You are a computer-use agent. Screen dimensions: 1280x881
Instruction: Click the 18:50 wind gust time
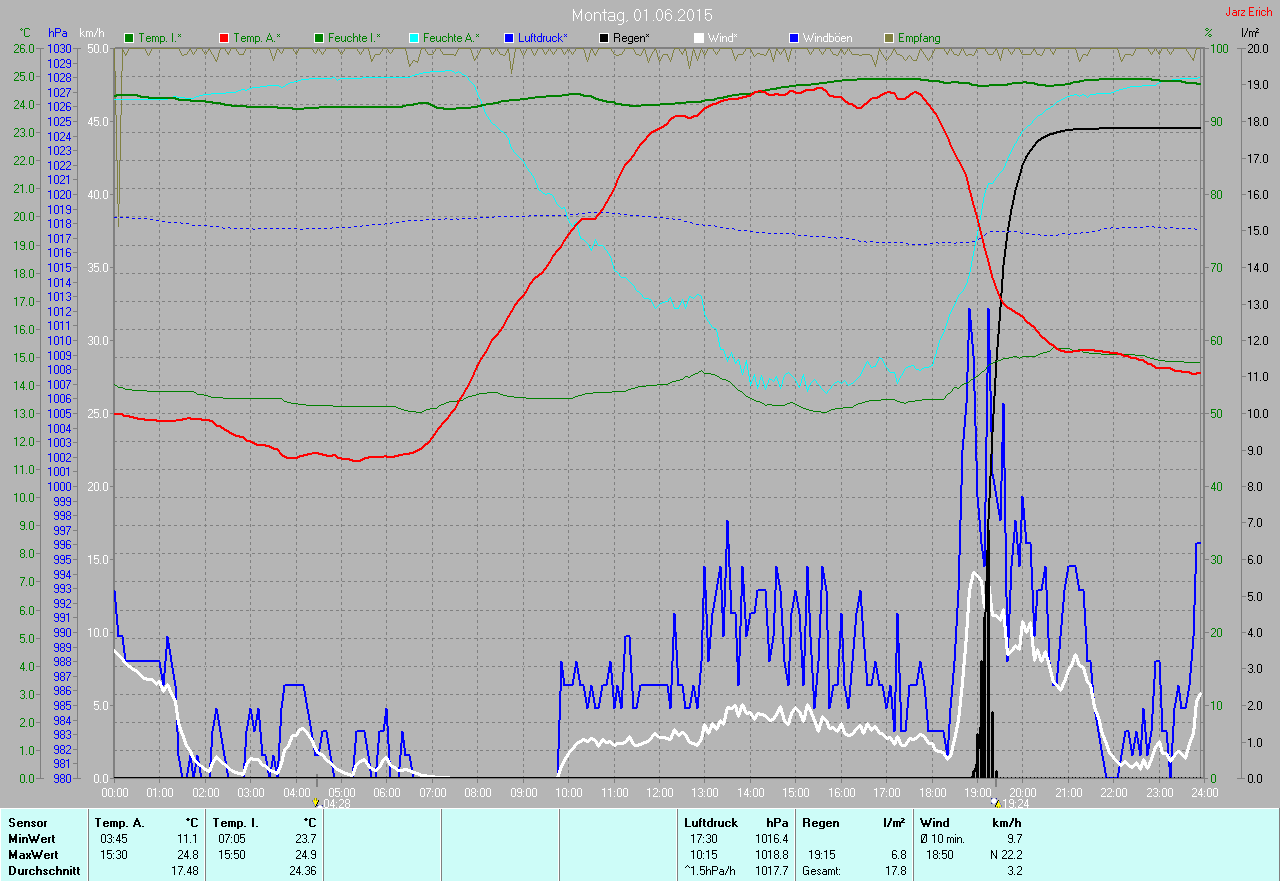tap(939, 855)
